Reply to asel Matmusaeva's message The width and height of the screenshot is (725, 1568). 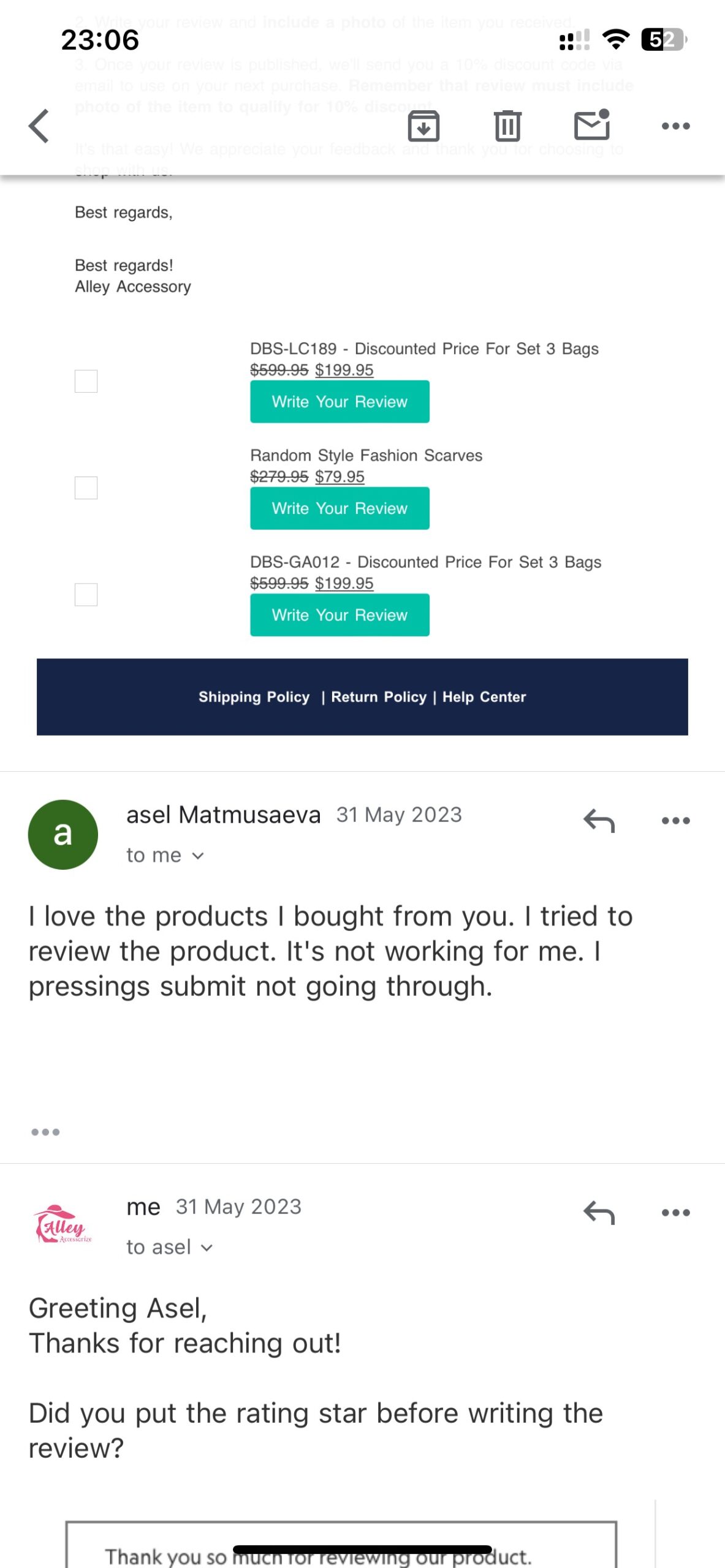pos(598,821)
